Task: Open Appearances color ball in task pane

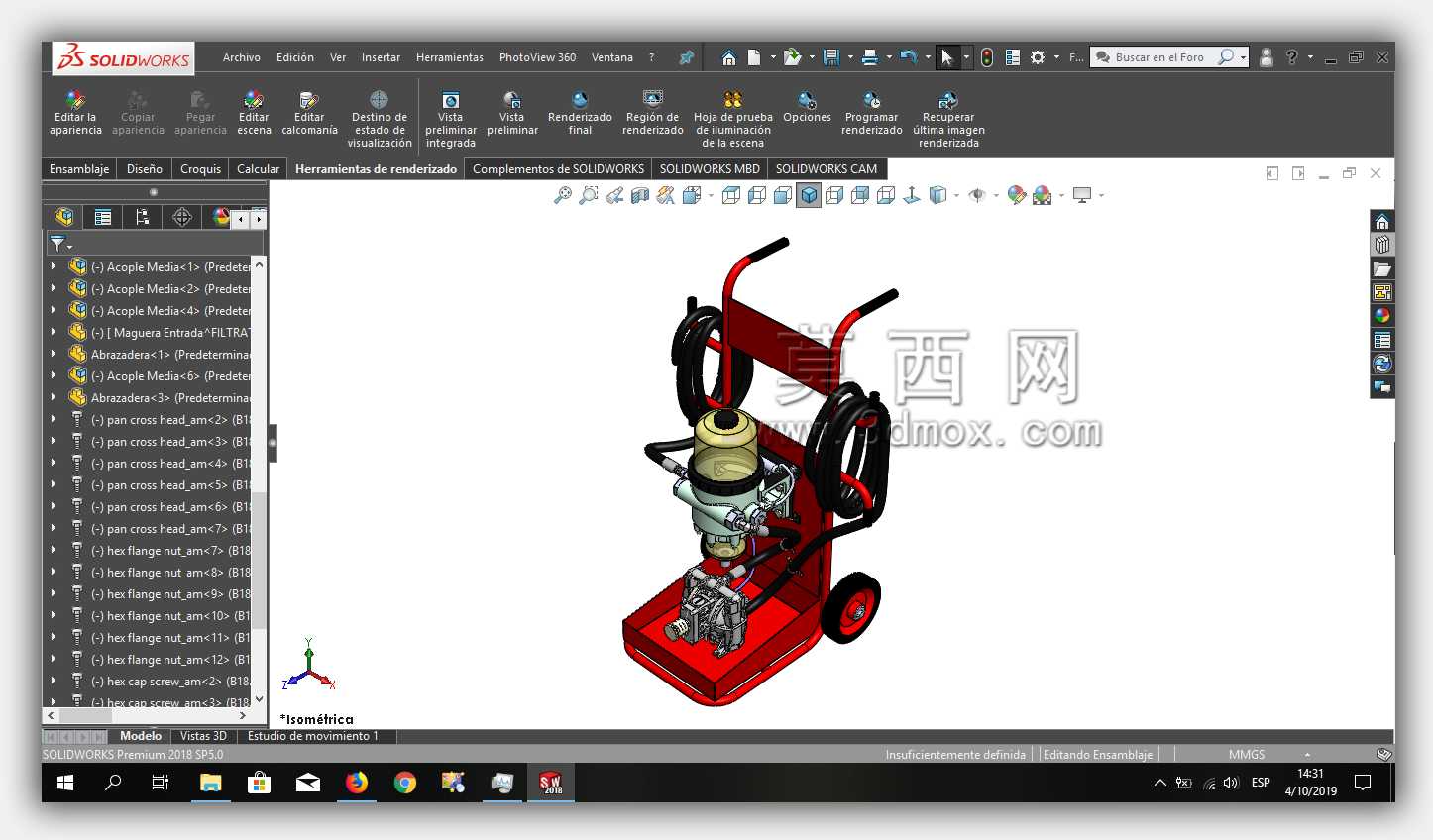Action: tap(1382, 316)
